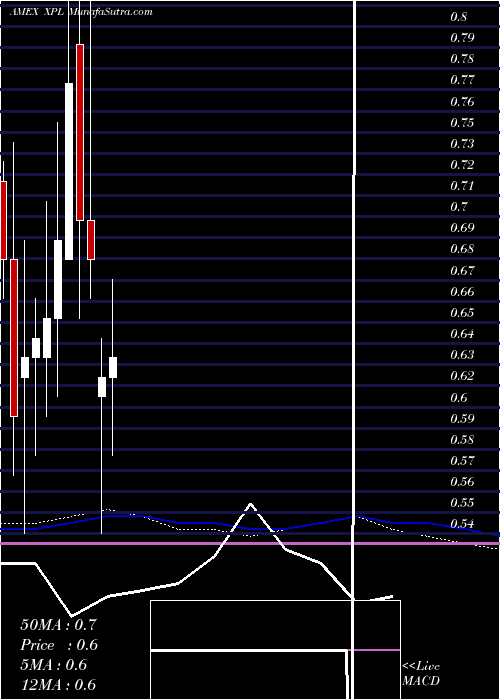Click the 0.68 price axis label
This screenshot has height=700, width=500.
coord(462,250)
